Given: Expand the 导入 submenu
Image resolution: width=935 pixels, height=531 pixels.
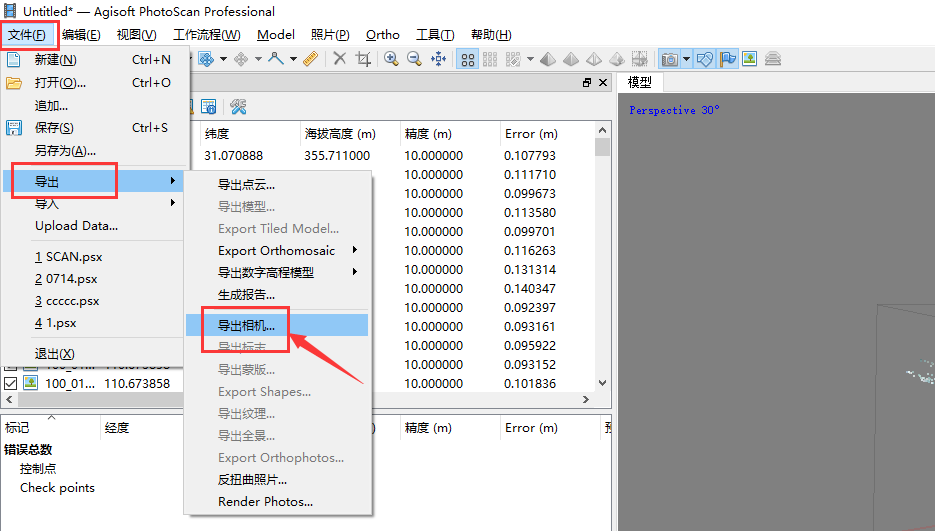Looking at the screenshot, I should point(92,203).
